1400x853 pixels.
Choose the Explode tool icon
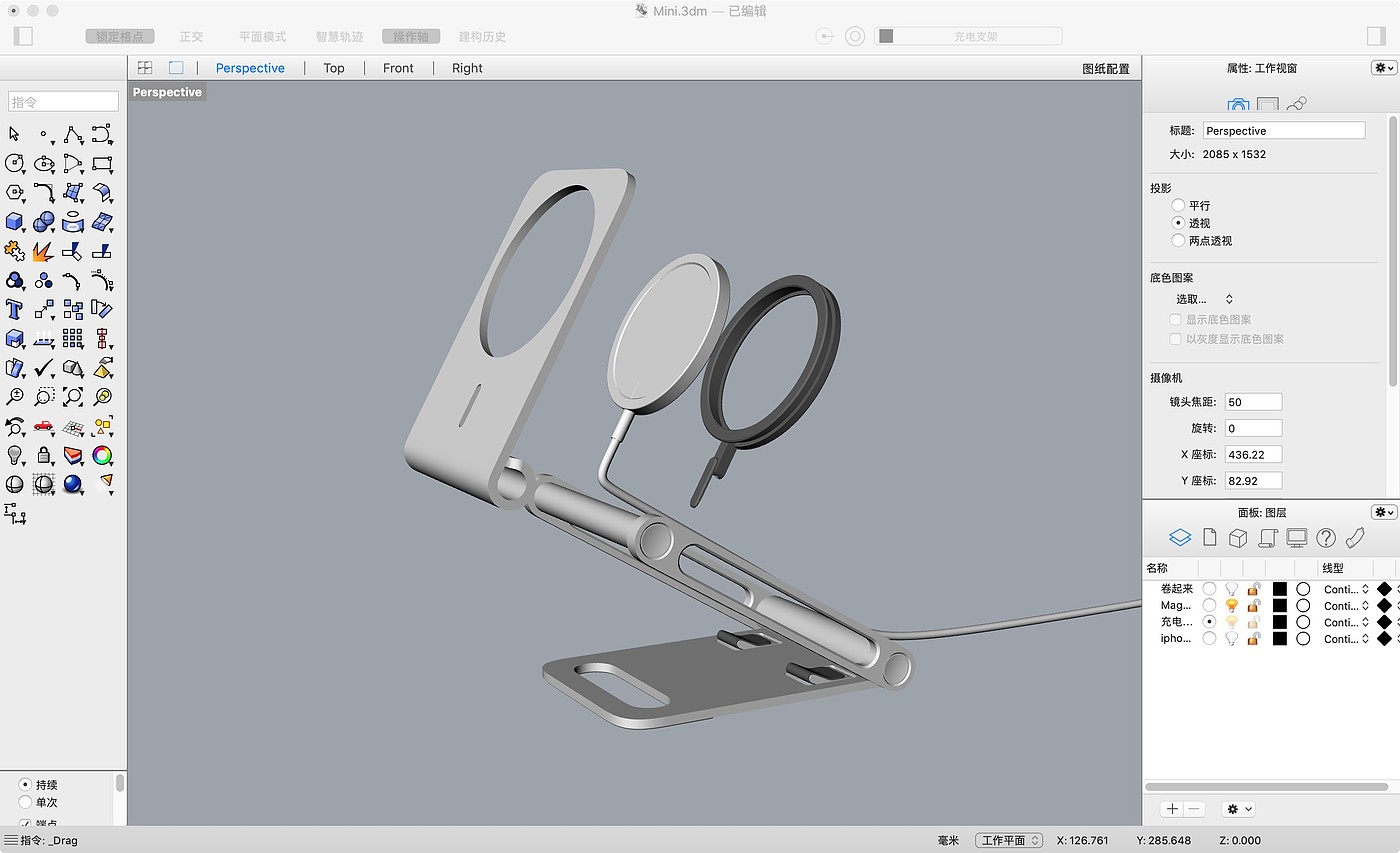(43, 251)
